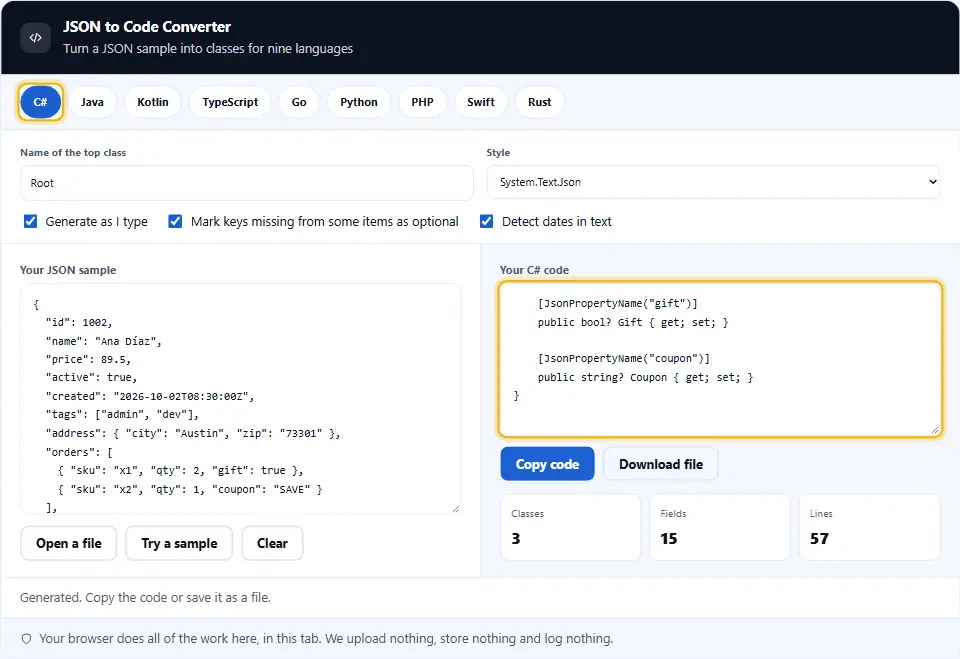Click the Lines count value 57
This screenshot has width=960, height=659.
pos(819,539)
